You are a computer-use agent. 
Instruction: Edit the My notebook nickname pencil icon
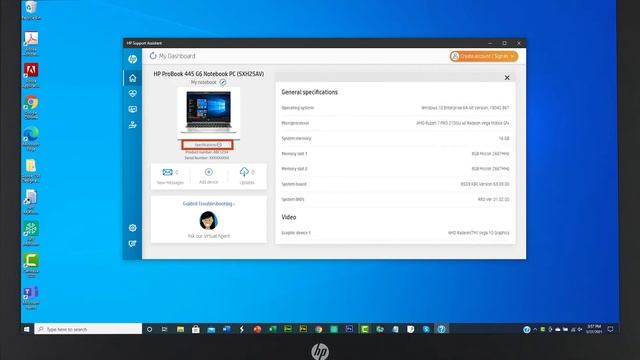point(223,82)
